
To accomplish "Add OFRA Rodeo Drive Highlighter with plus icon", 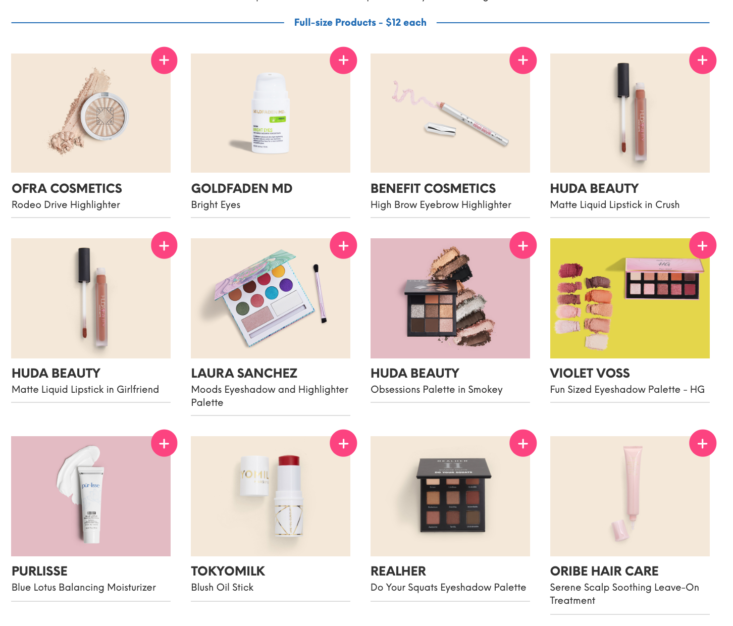I will click(x=164, y=60).
